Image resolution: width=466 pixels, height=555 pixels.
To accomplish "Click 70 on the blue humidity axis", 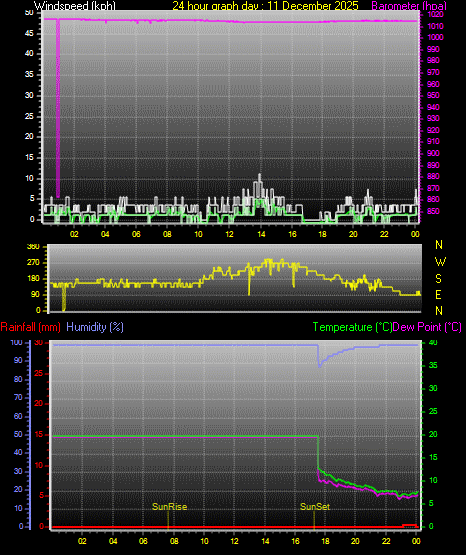I will tap(18, 398).
